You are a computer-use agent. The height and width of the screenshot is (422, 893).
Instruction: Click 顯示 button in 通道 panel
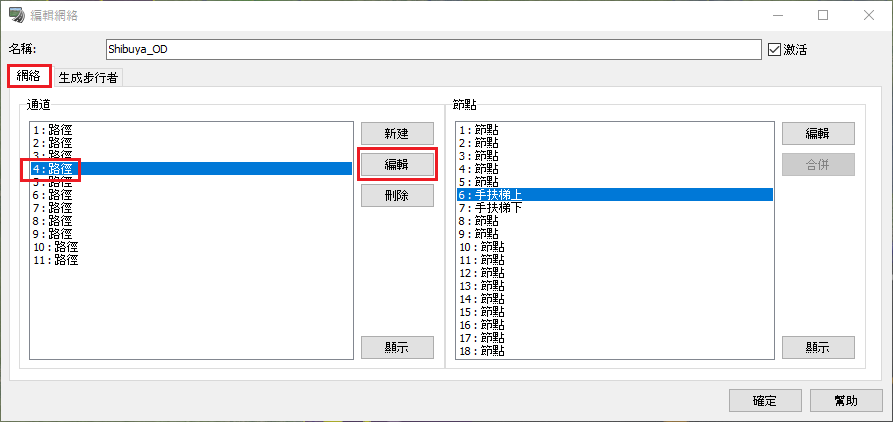[397, 347]
